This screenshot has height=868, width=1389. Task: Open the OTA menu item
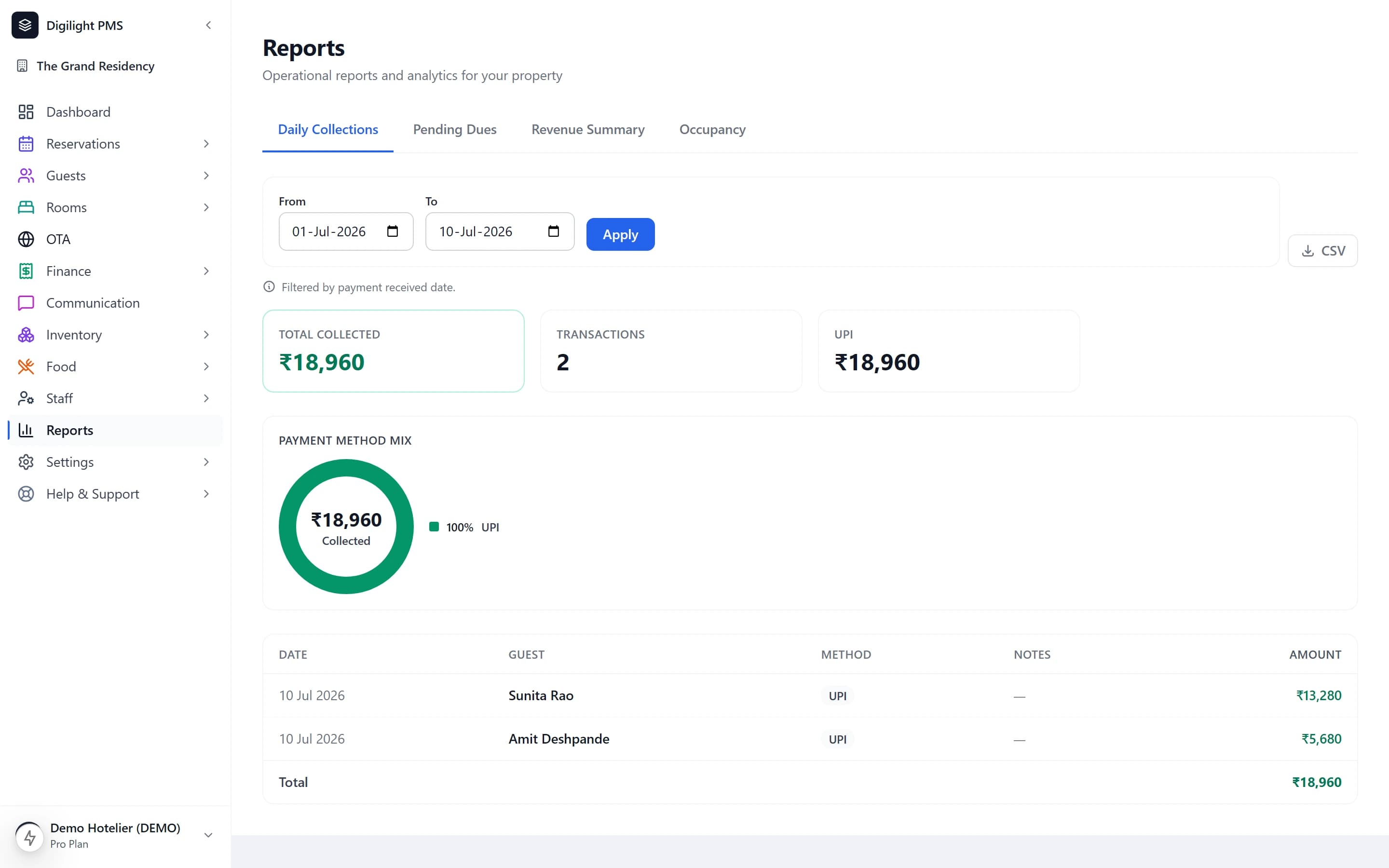pos(115,239)
